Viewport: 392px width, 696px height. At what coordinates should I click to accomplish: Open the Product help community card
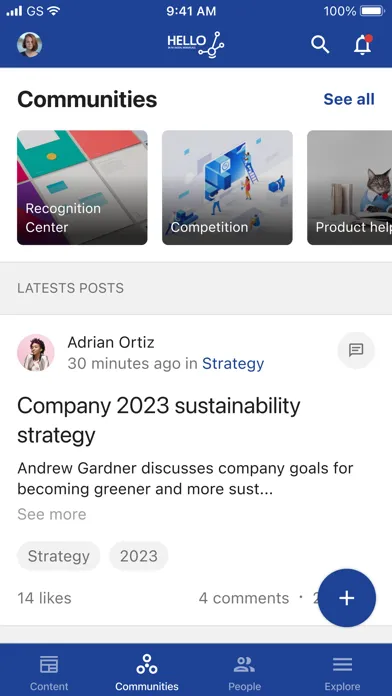(349, 187)
